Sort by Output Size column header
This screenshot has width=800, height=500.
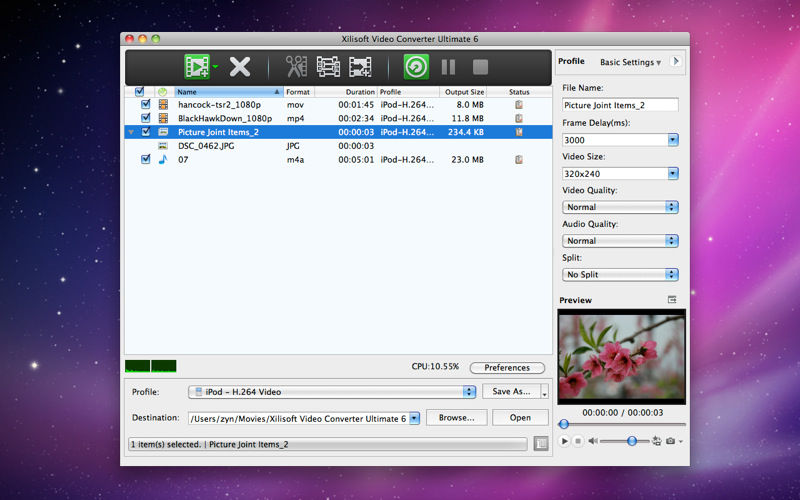click(464, 92)
